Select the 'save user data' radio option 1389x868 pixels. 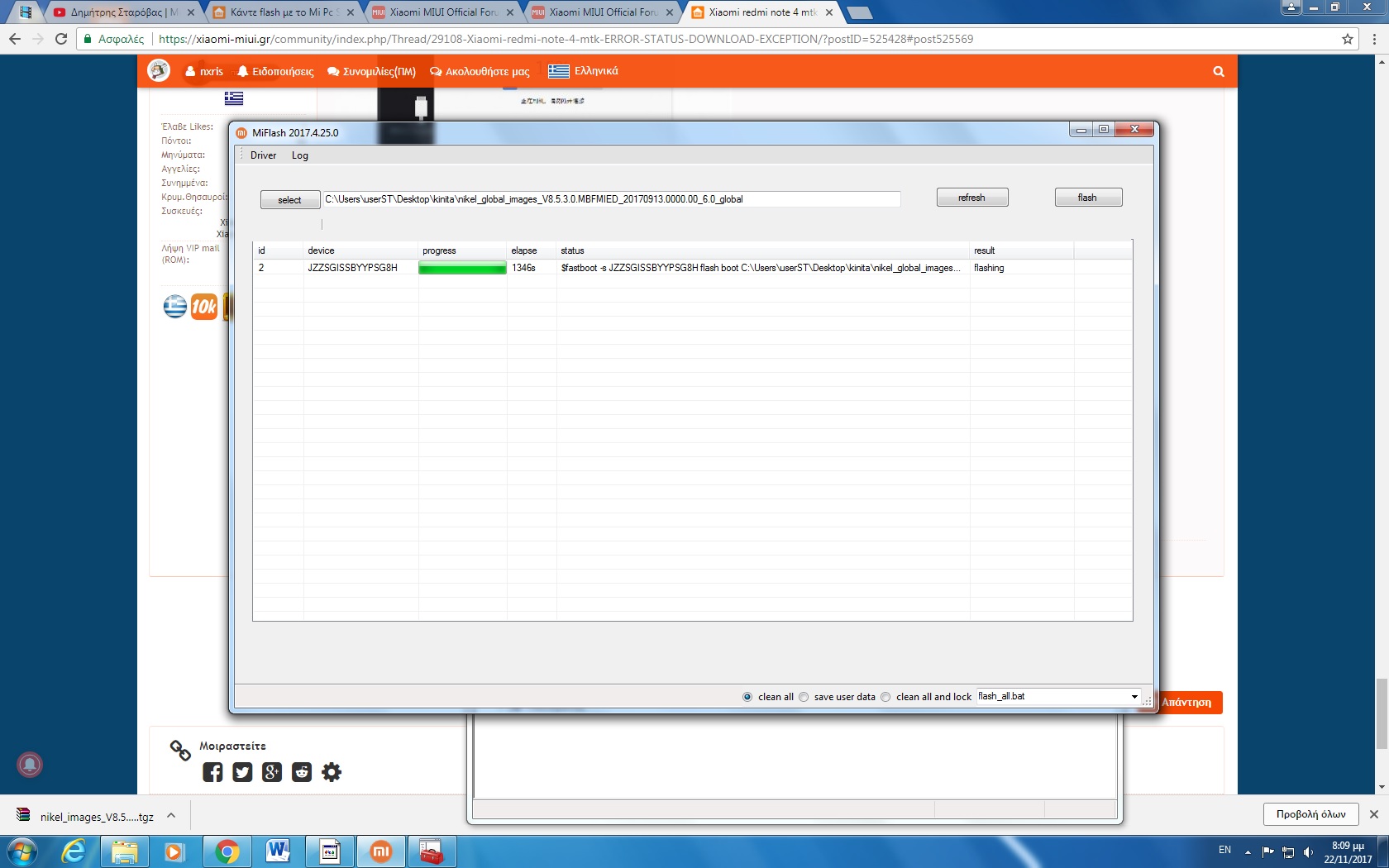(x=804, y=697)
